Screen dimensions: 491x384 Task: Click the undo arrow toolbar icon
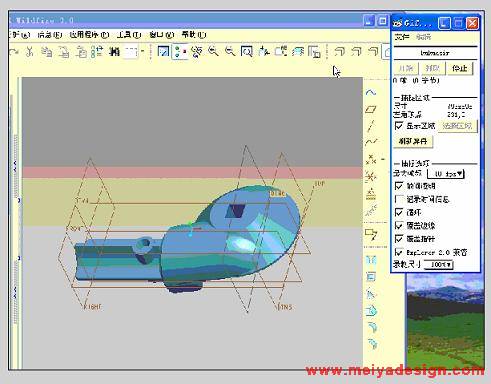click(x=13, y=52)
